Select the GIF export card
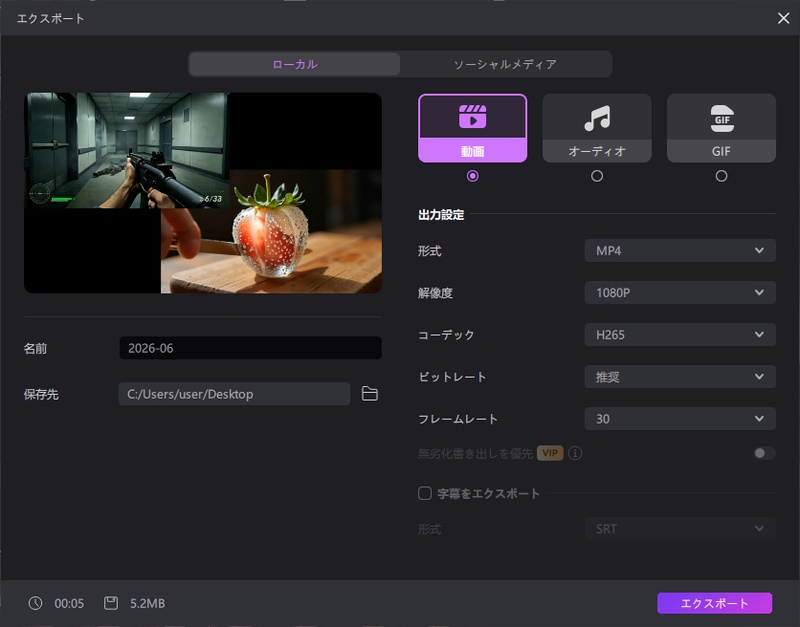This screenshot has width=800, height=627. (x=721, y=128)
